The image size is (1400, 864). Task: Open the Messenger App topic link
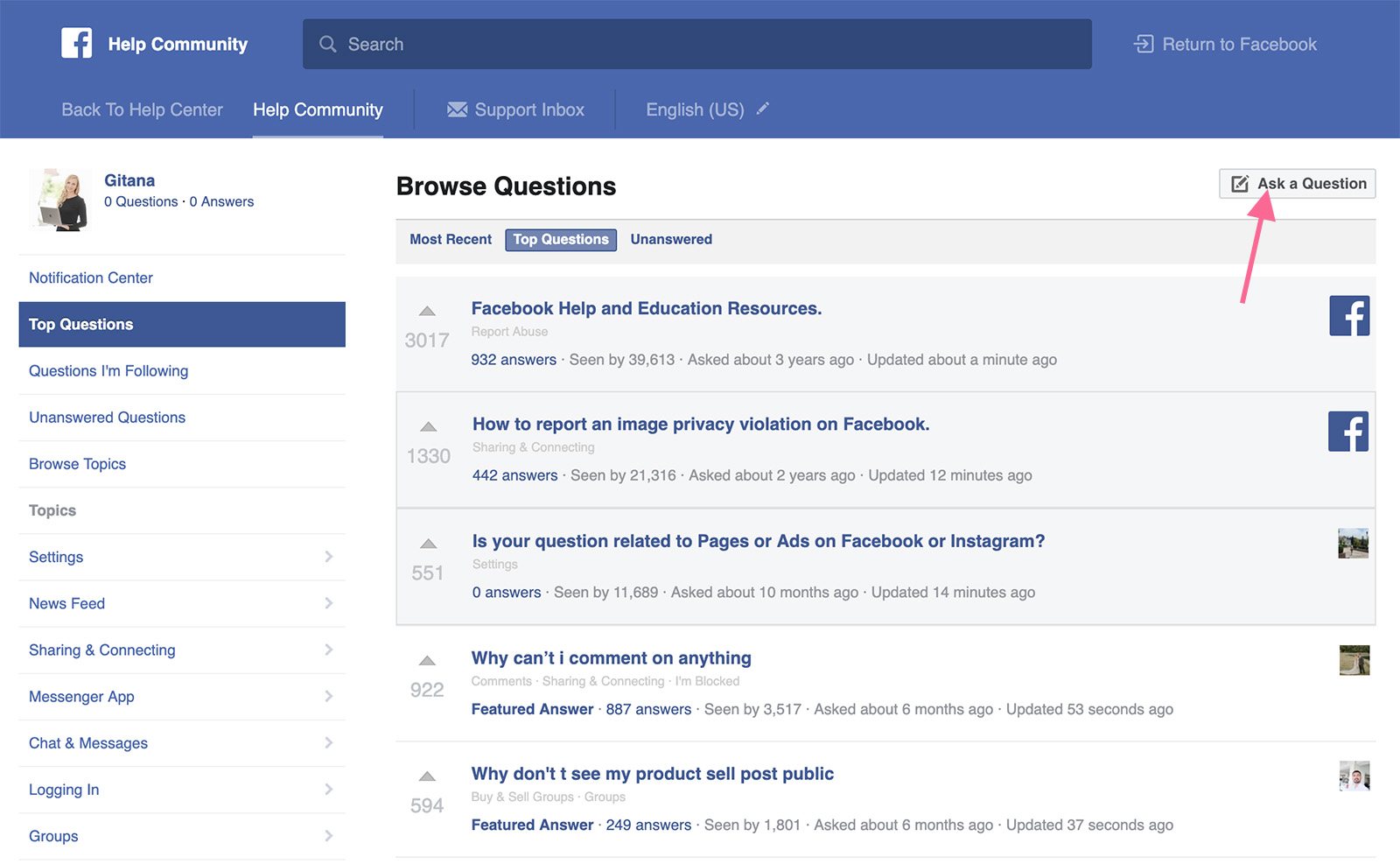click(x=81, y=697)
